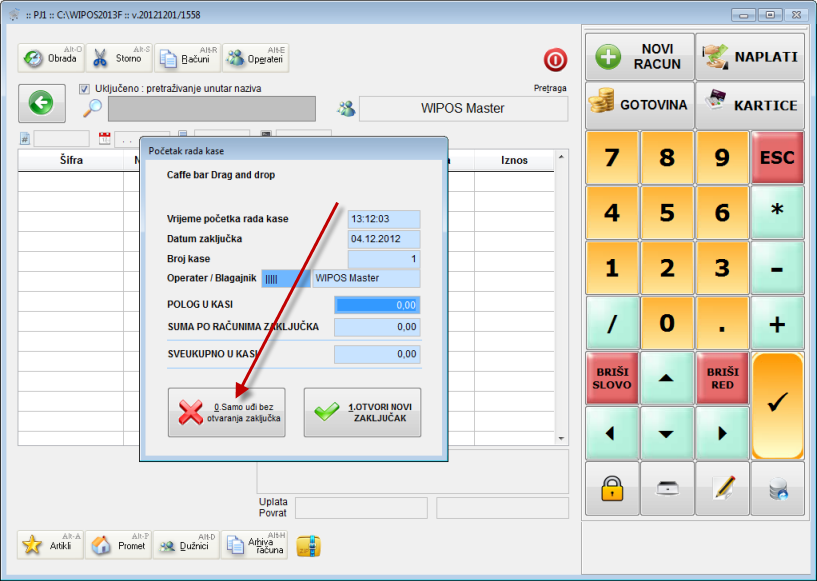This screenshot has height=581, width=817.
Task: Click the magnifying glass search icon
Action: (x=93, y=108)
